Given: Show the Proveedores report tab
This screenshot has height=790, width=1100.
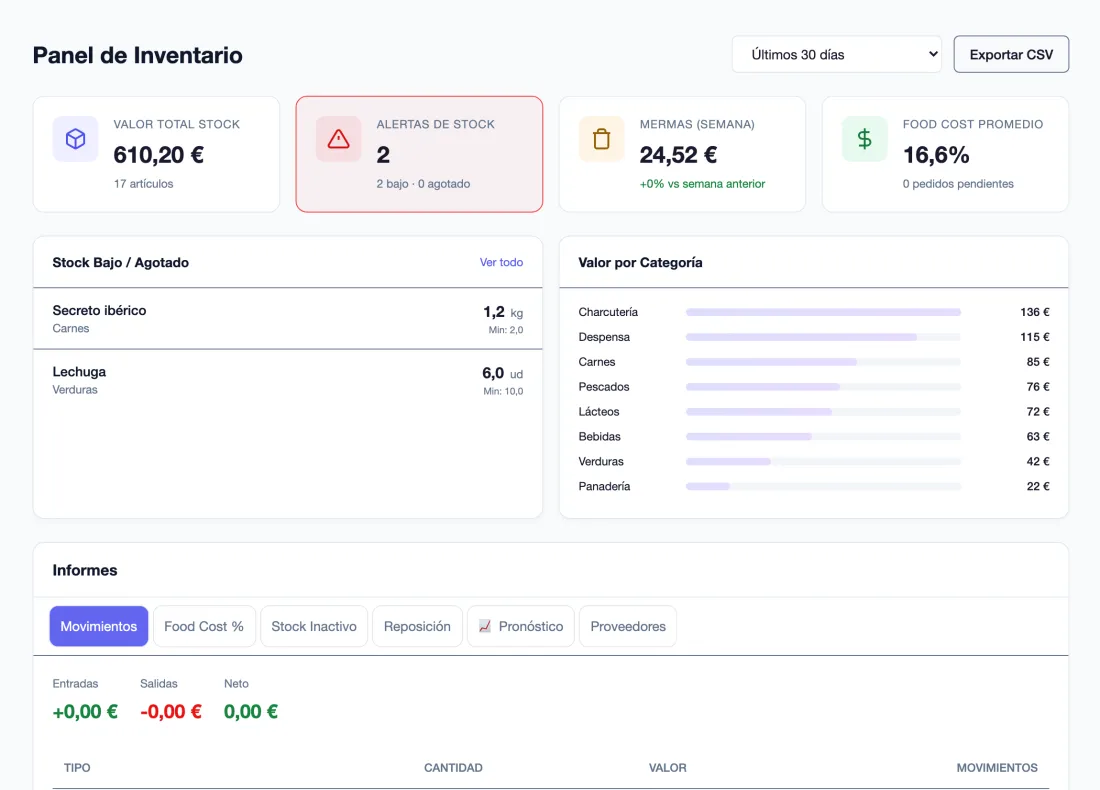Looking at the screenshot, I should point(628,626).
